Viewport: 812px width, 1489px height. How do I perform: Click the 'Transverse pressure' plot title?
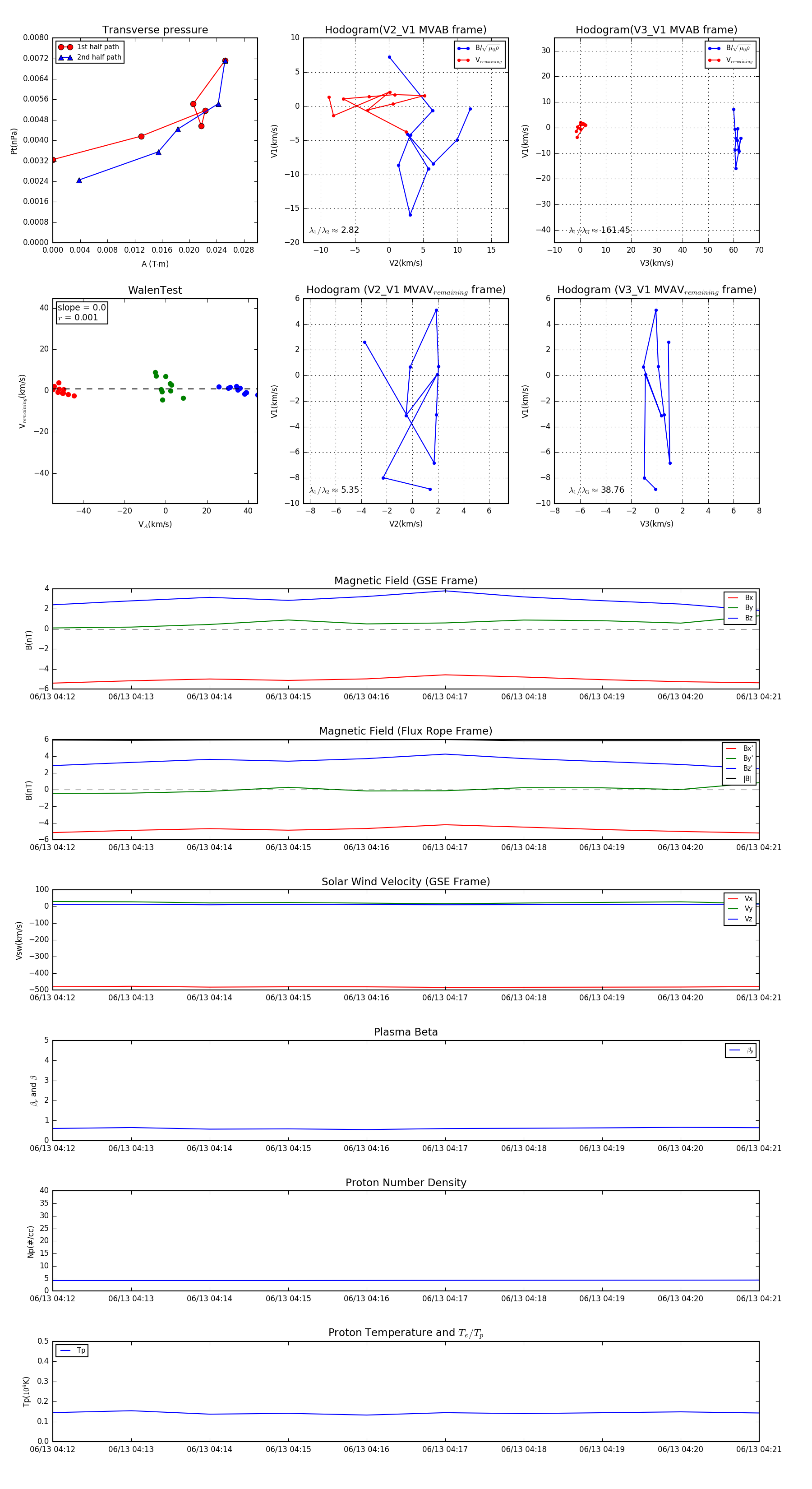click(x=155, y=30)
